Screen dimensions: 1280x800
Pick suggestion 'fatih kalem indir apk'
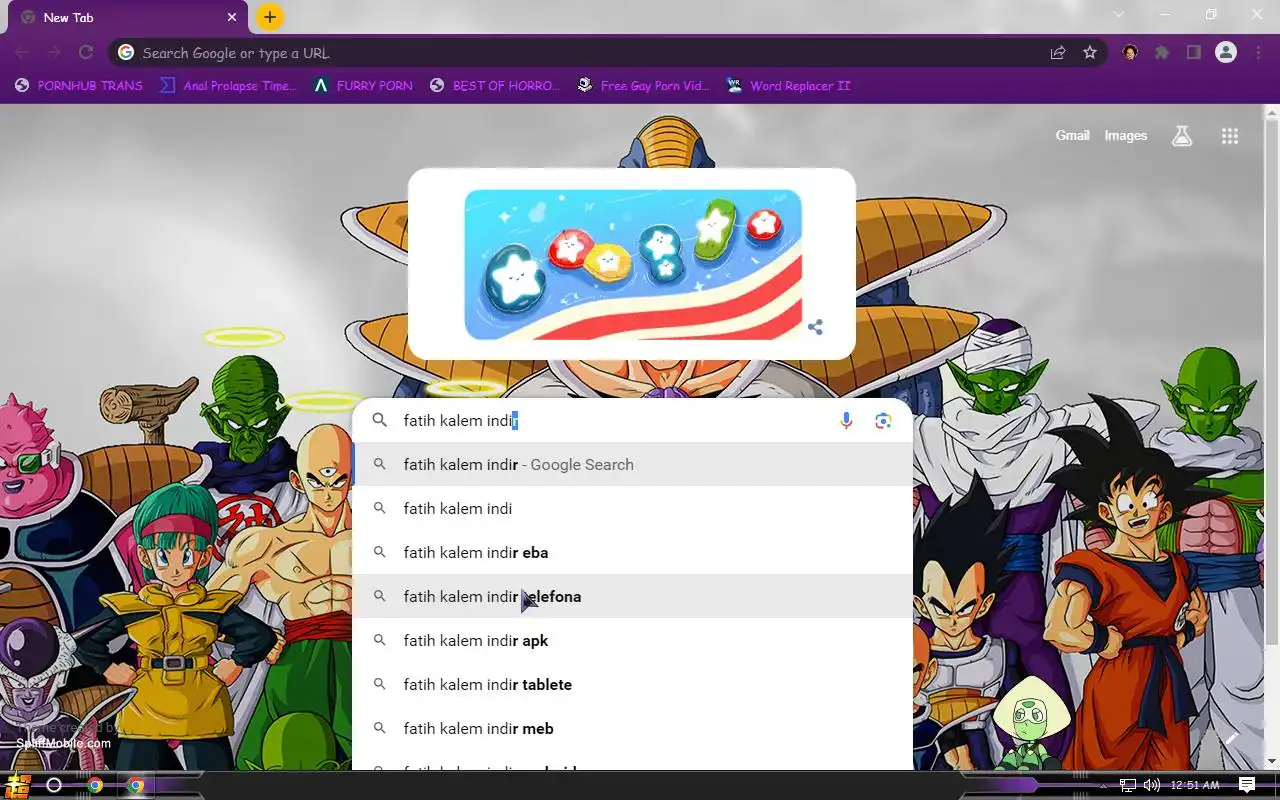633,641
